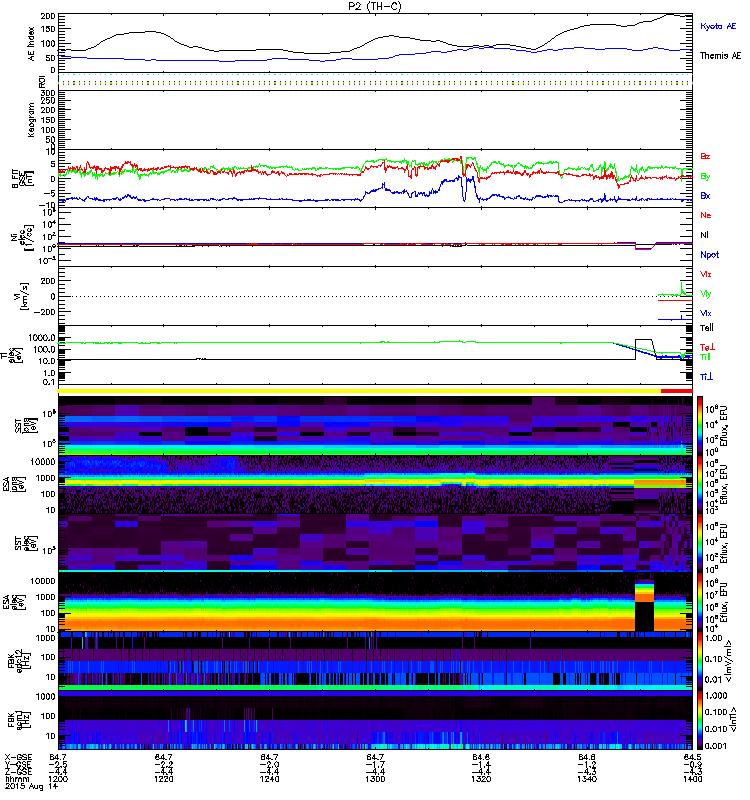Click the "1200" time tick label
The height and width of the screenshot is (800, 750).
click(58, 779)
